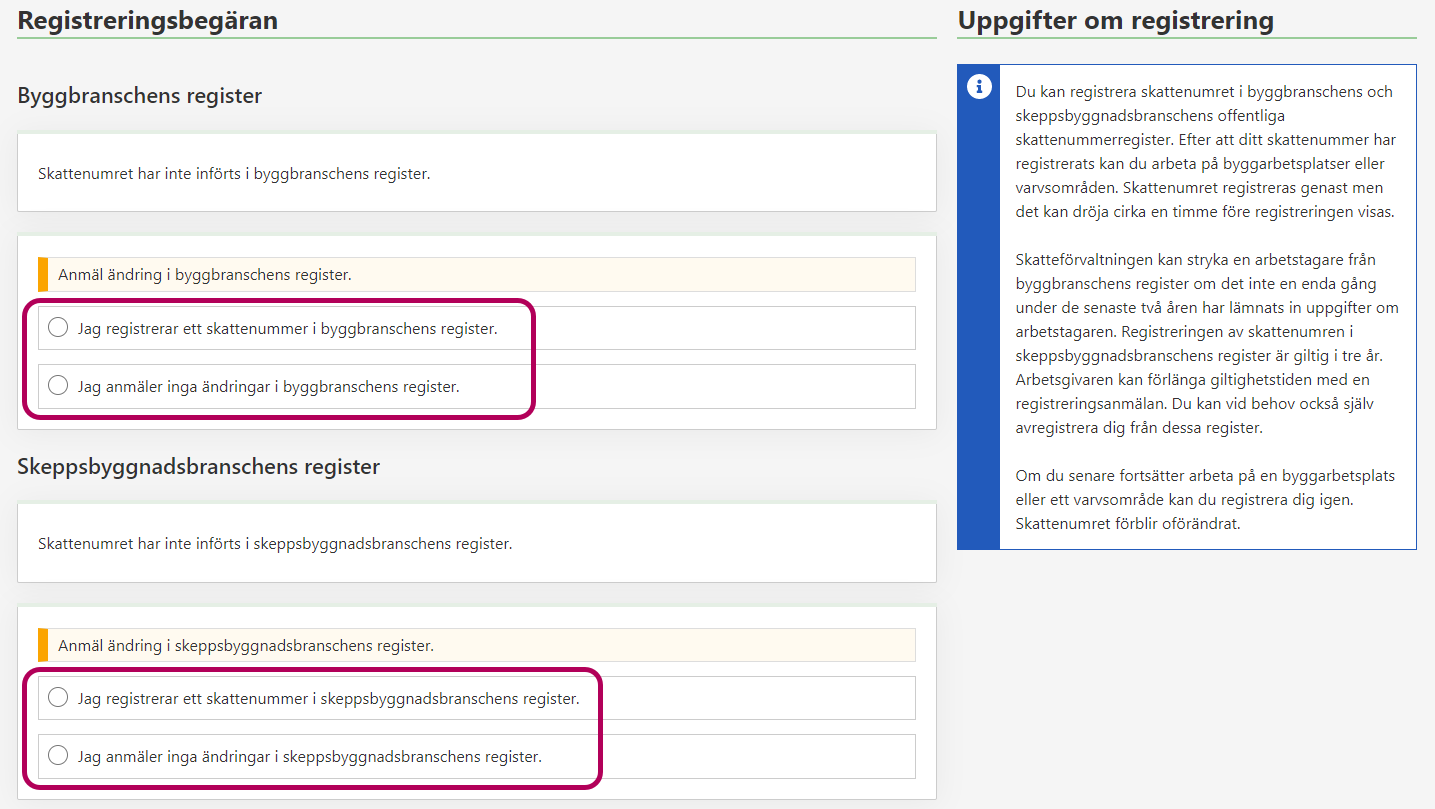Click the 'Uppgifter om registrering' heading
The image size is (1435, 809).
pyautogui.click(x=1115, y=20)
